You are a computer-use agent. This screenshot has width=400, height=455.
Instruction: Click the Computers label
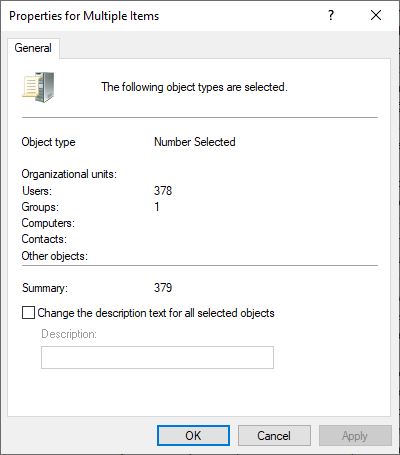pos(48,223)
